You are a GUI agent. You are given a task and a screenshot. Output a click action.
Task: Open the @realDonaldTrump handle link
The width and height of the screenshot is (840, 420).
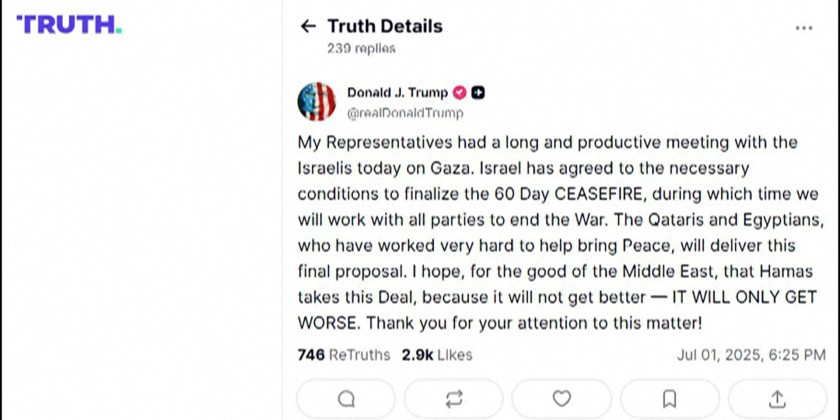(x=405, y=113)
